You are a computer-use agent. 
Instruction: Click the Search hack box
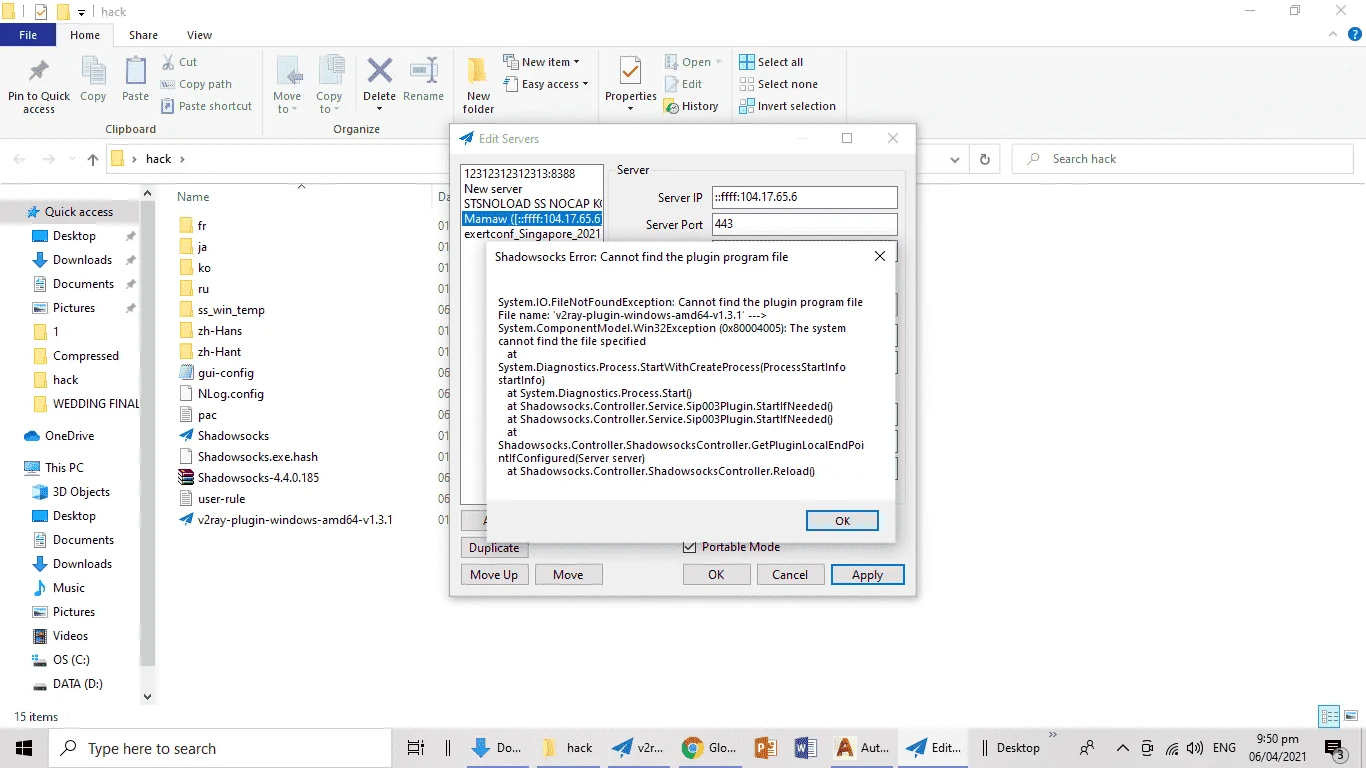click(1182, 159)
